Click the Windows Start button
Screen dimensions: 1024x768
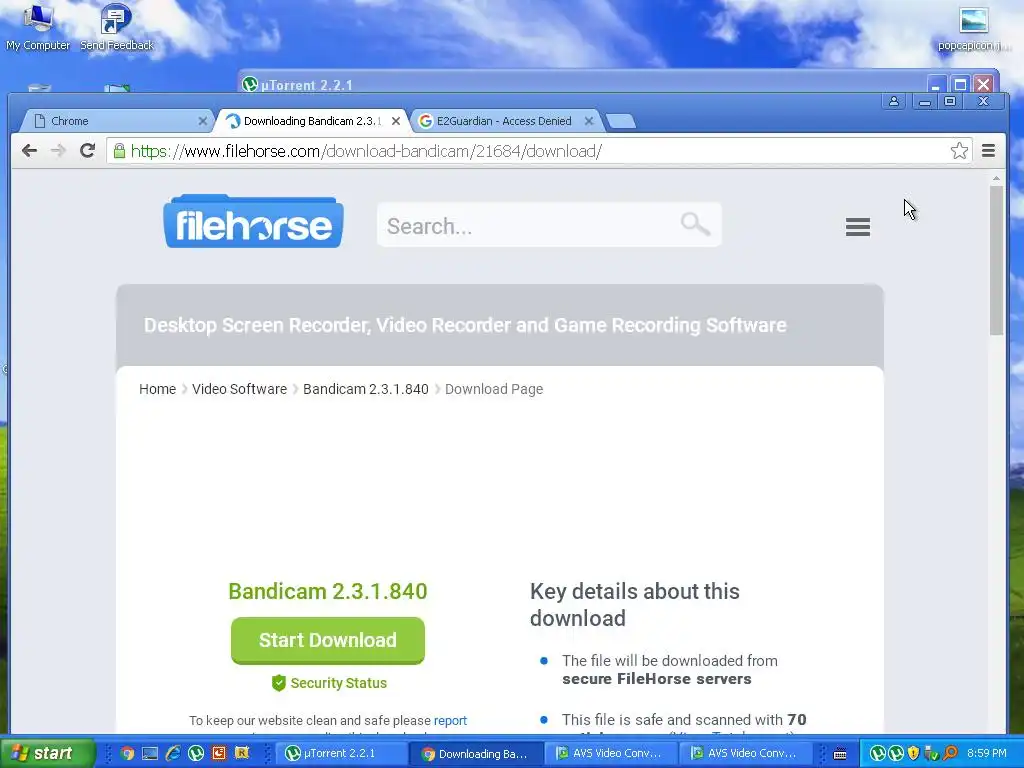click(47, 753)
